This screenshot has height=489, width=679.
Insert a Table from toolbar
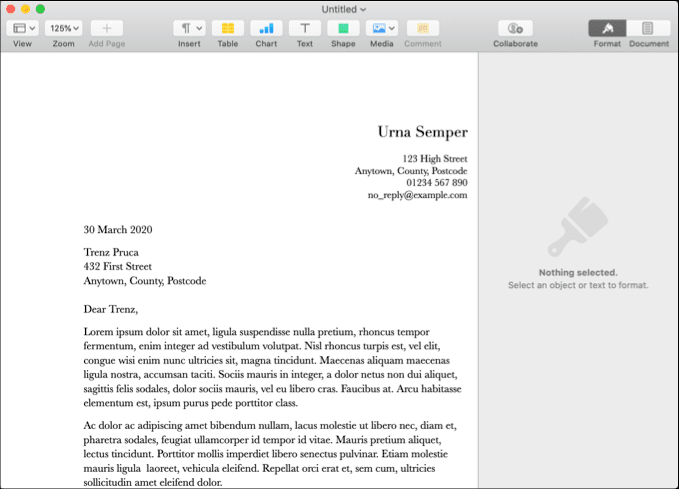coord(228,28)
